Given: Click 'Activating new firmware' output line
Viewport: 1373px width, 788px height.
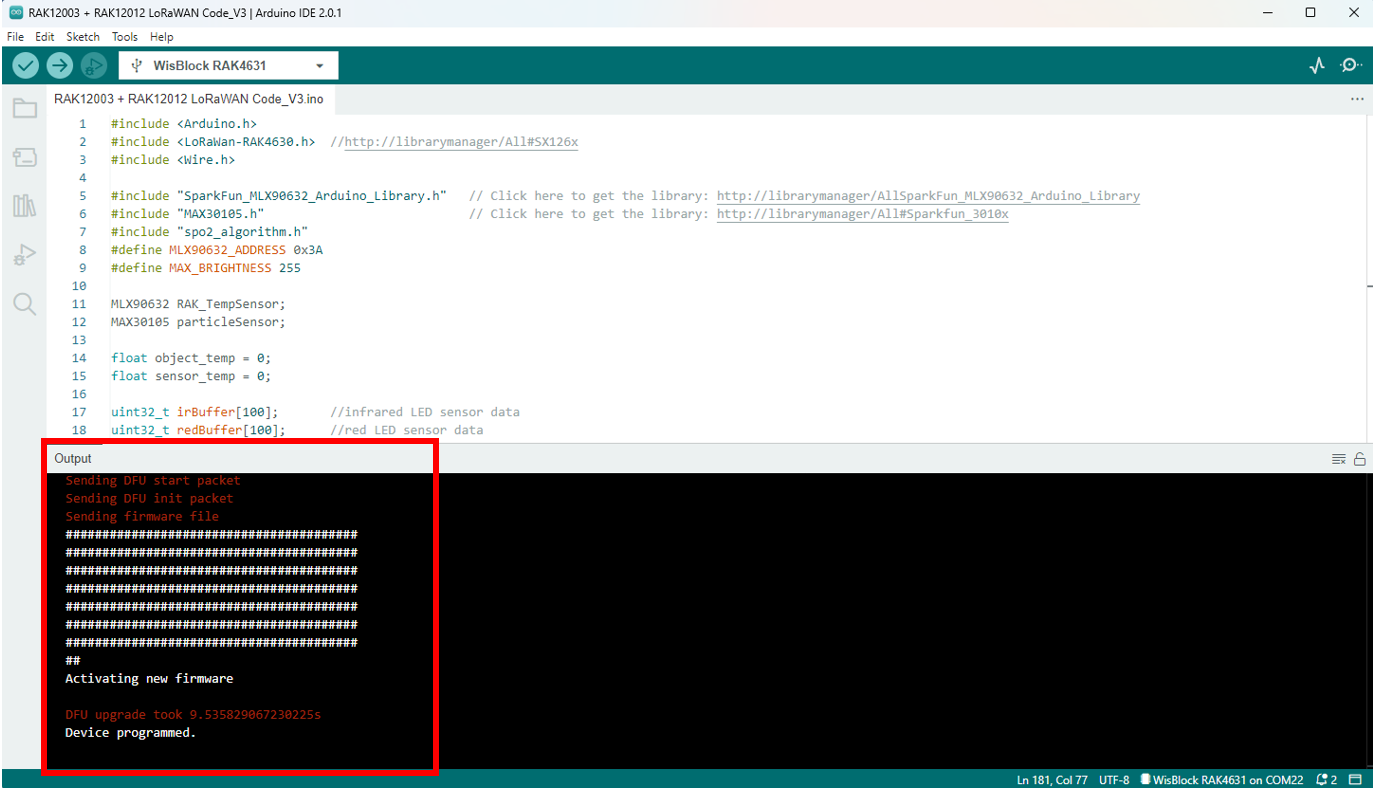Looking at the screenshot, I should [149, 678].
